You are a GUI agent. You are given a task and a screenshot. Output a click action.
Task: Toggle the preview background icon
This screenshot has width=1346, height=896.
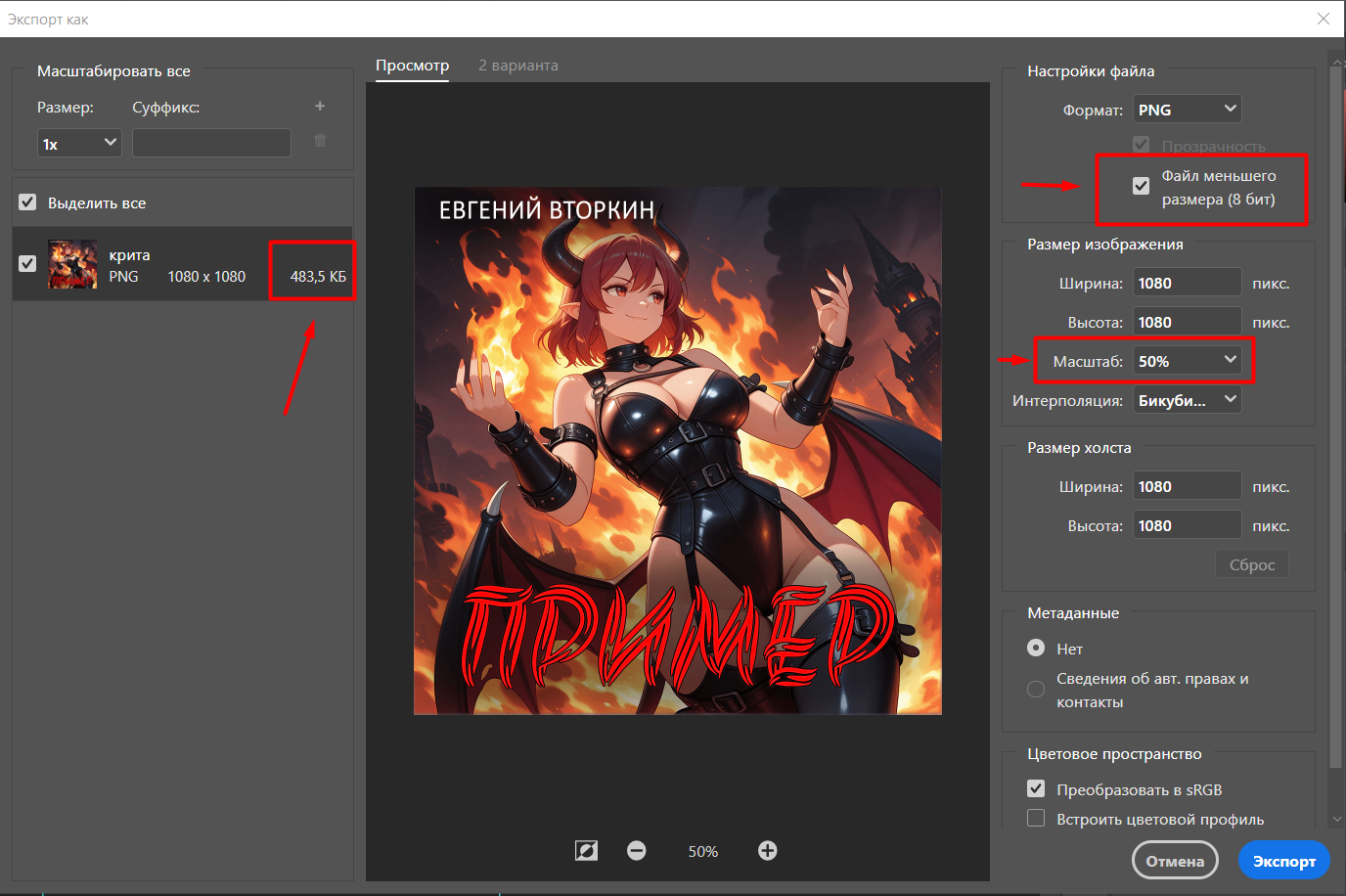[586, 851]
